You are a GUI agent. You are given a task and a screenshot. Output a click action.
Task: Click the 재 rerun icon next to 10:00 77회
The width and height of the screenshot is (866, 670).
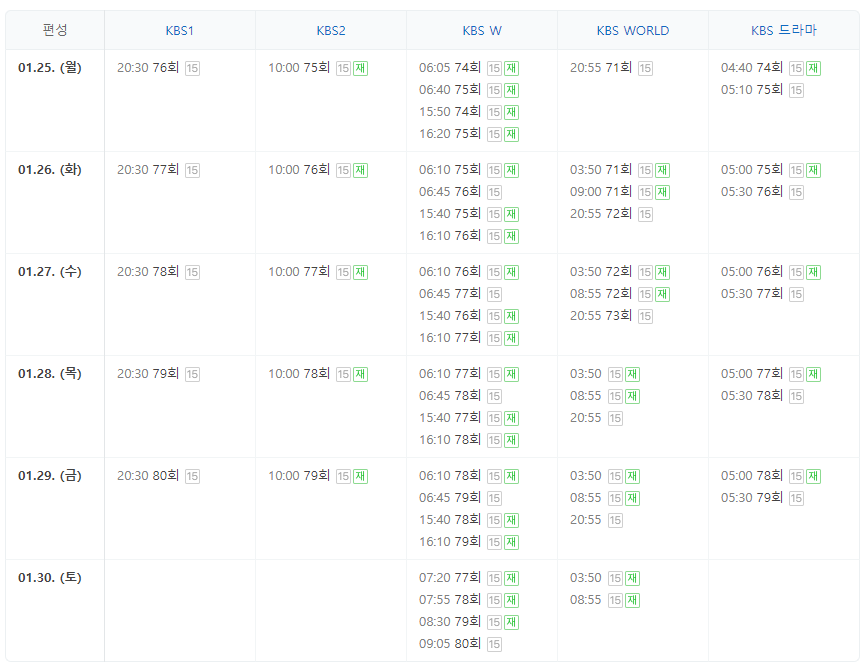pyautogui.click(x=361, y=273)
